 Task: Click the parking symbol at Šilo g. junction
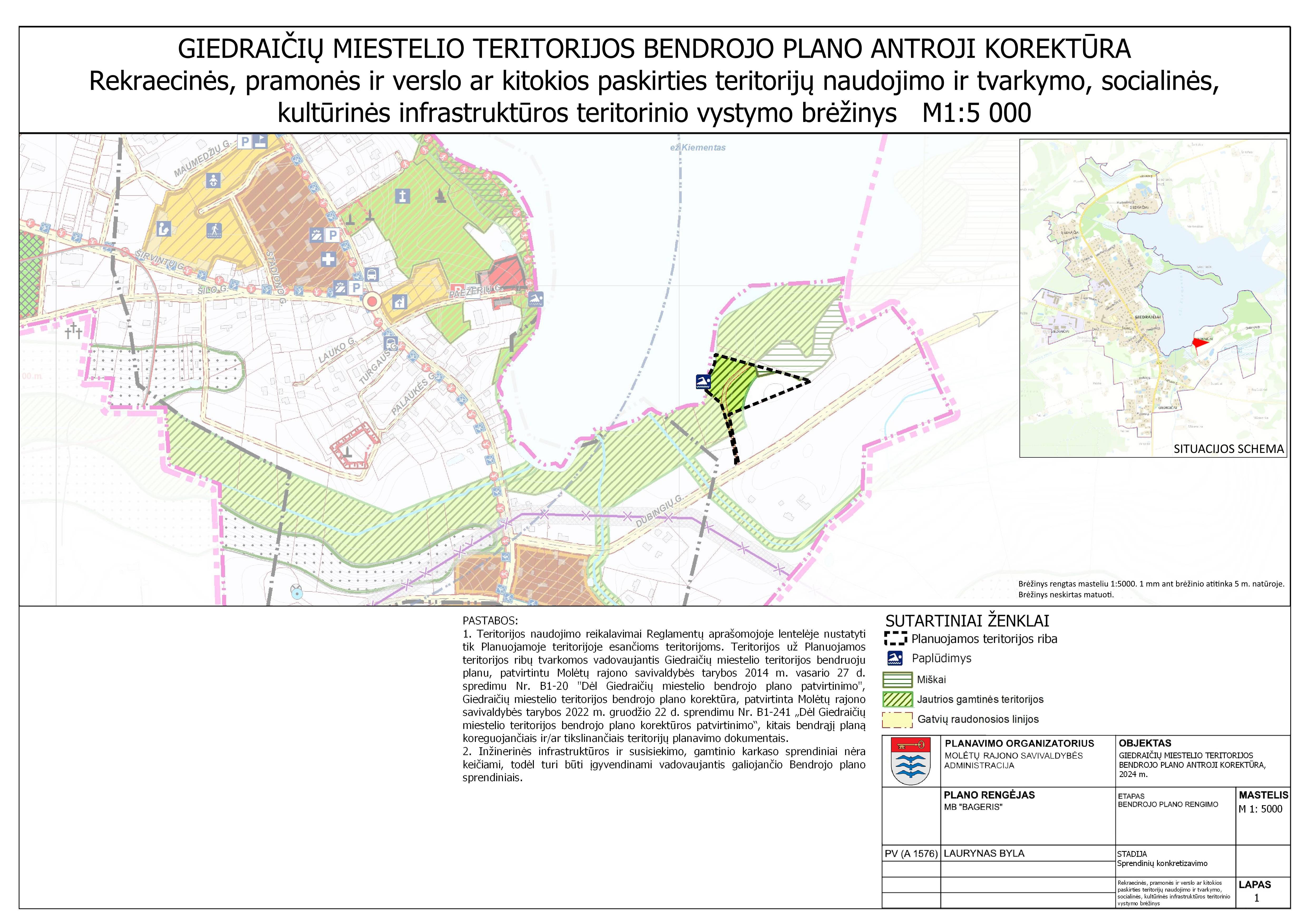click(356, 287)
